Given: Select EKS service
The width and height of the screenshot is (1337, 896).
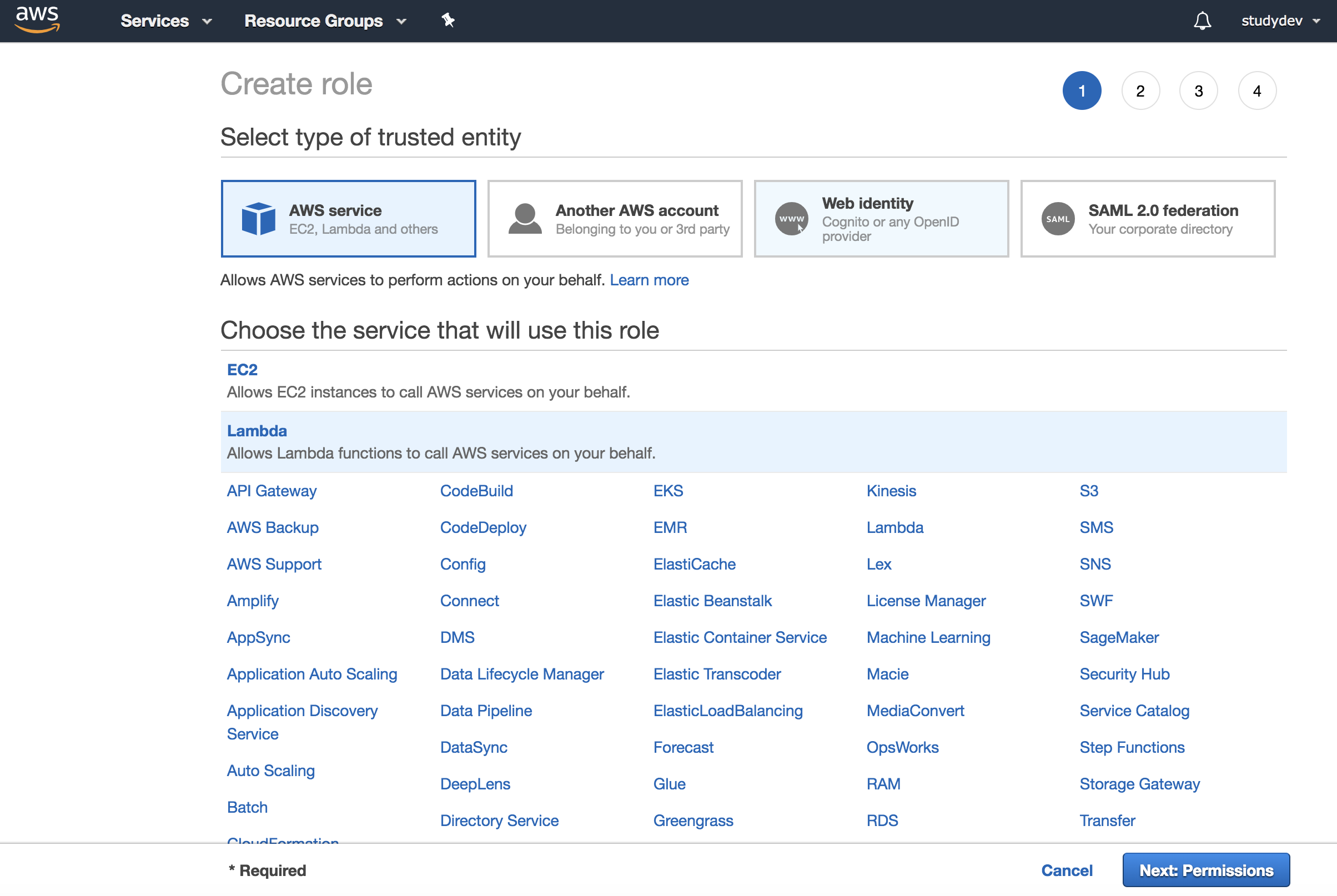Looking at the screenshot, I should 668,491.
